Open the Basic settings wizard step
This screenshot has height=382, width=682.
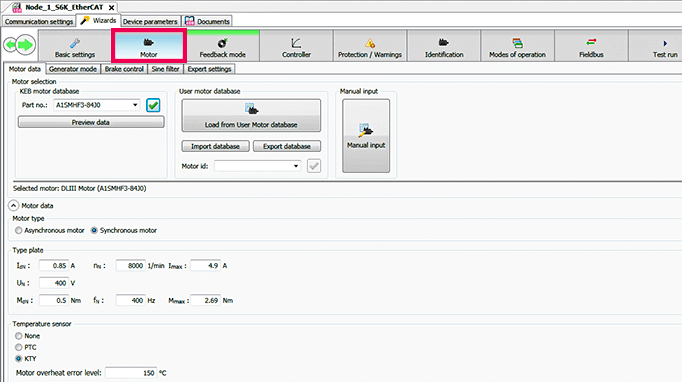pyautogui.click(x=74, y=46)
